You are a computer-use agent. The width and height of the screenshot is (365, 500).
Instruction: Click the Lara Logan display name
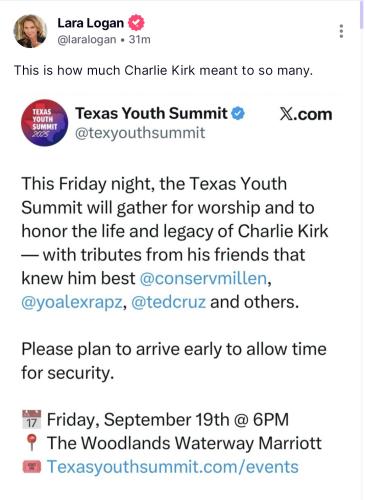pyautogui.click(x=91, y=23)
